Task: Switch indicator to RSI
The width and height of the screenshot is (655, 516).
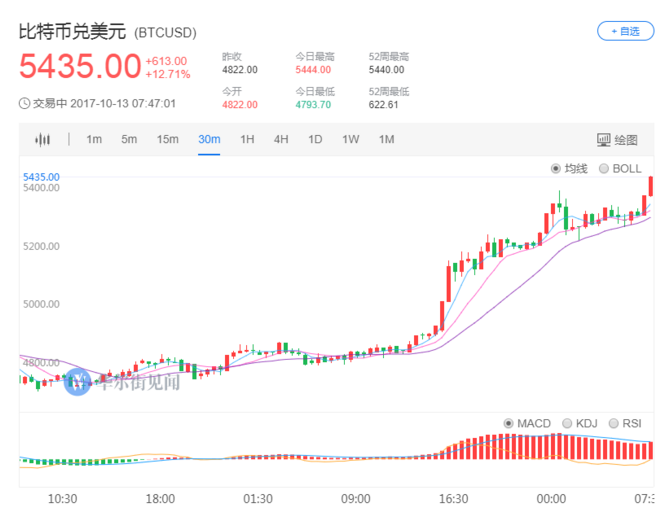Action: click(x=613, y=424)
